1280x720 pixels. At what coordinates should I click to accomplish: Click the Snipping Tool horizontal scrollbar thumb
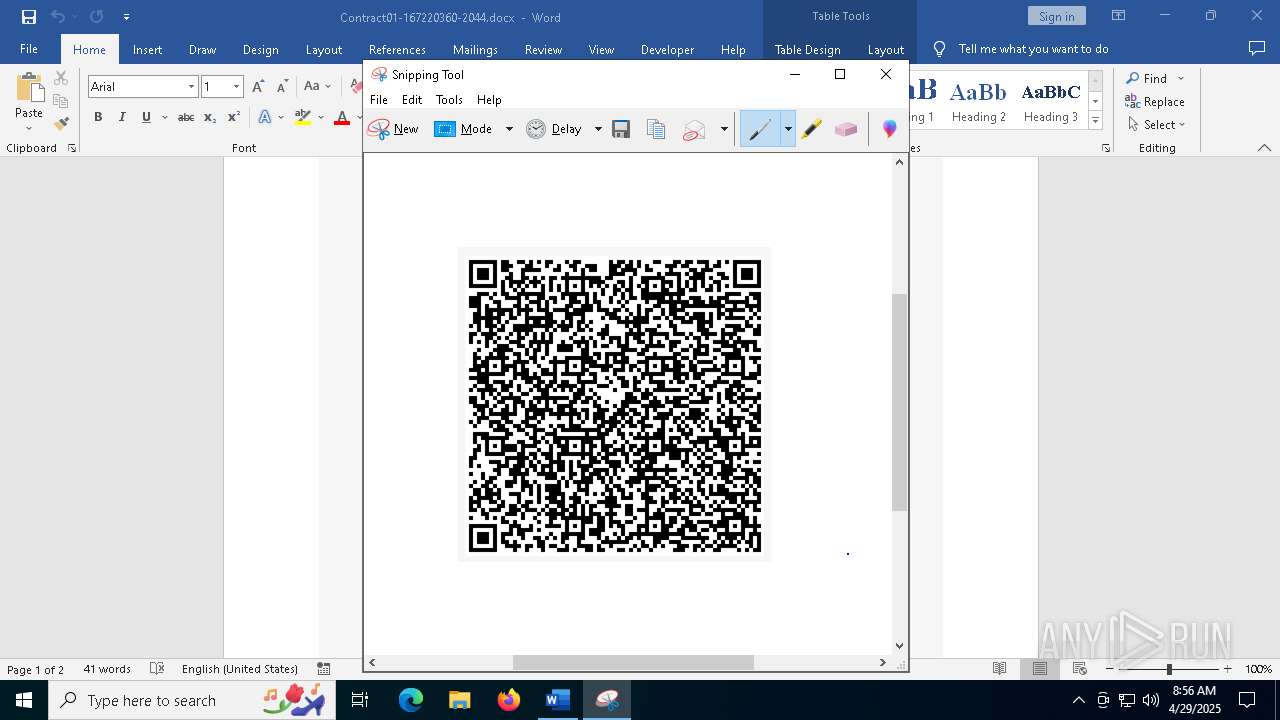pyautogui.click(x=633, y=662)
